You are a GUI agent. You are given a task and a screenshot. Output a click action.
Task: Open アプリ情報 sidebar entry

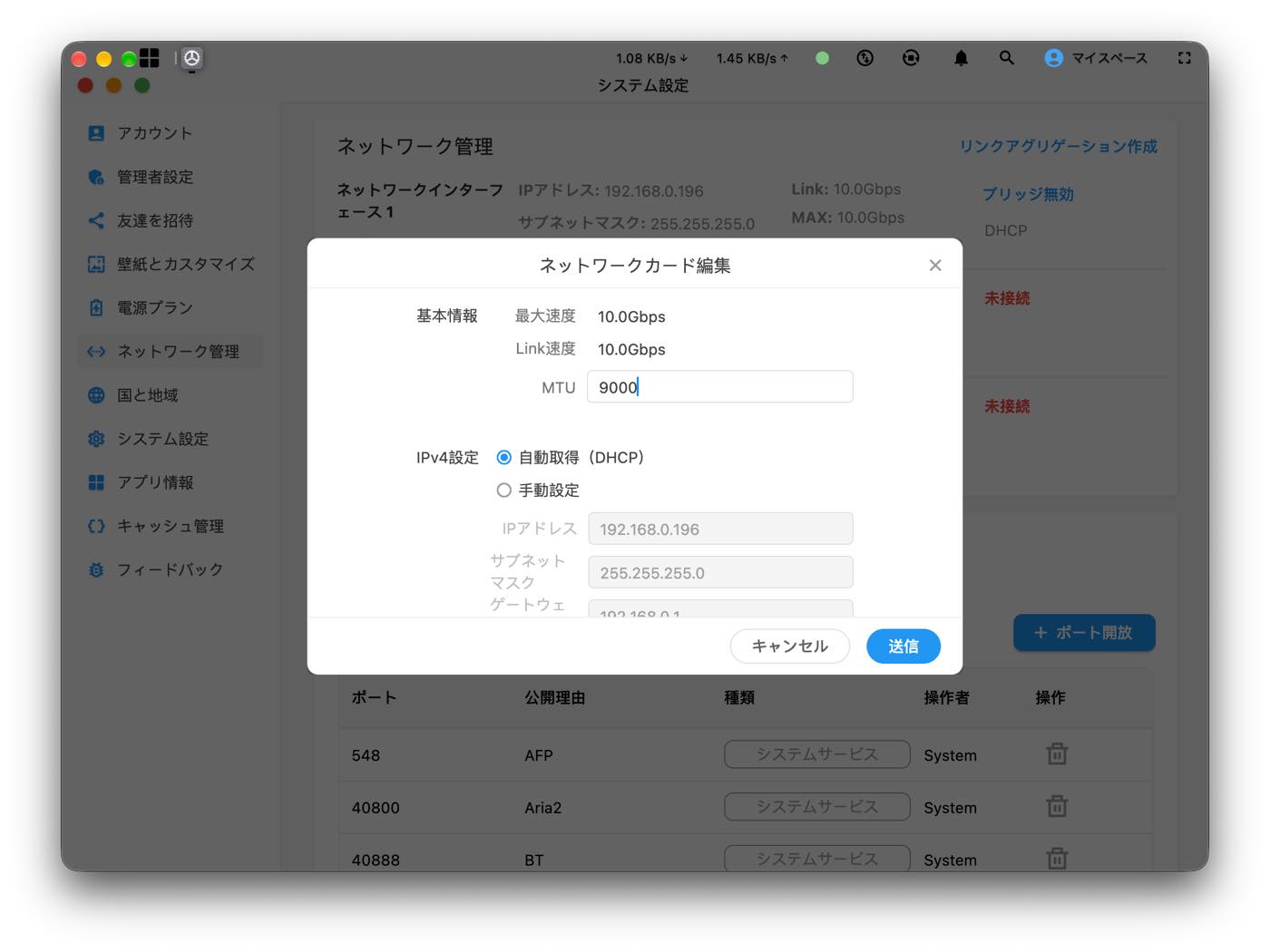point(171,482)
